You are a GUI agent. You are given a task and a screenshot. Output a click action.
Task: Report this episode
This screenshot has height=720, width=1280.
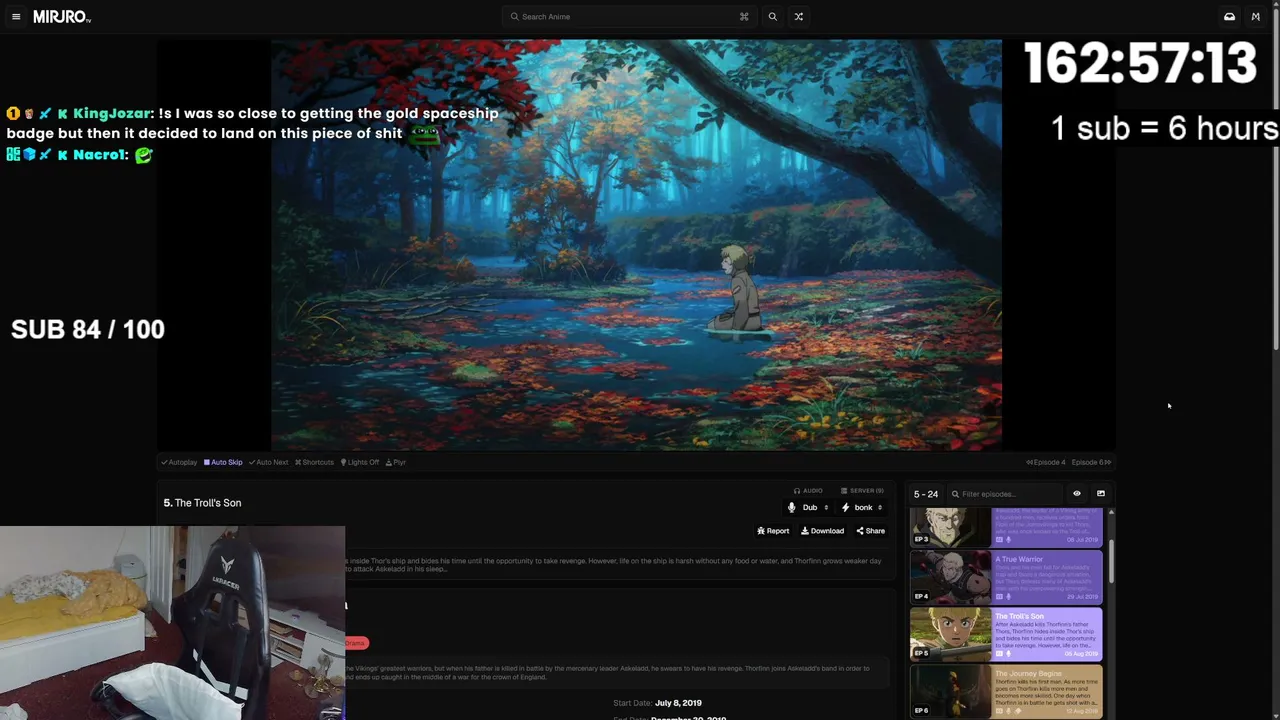[x=773, y=531]
